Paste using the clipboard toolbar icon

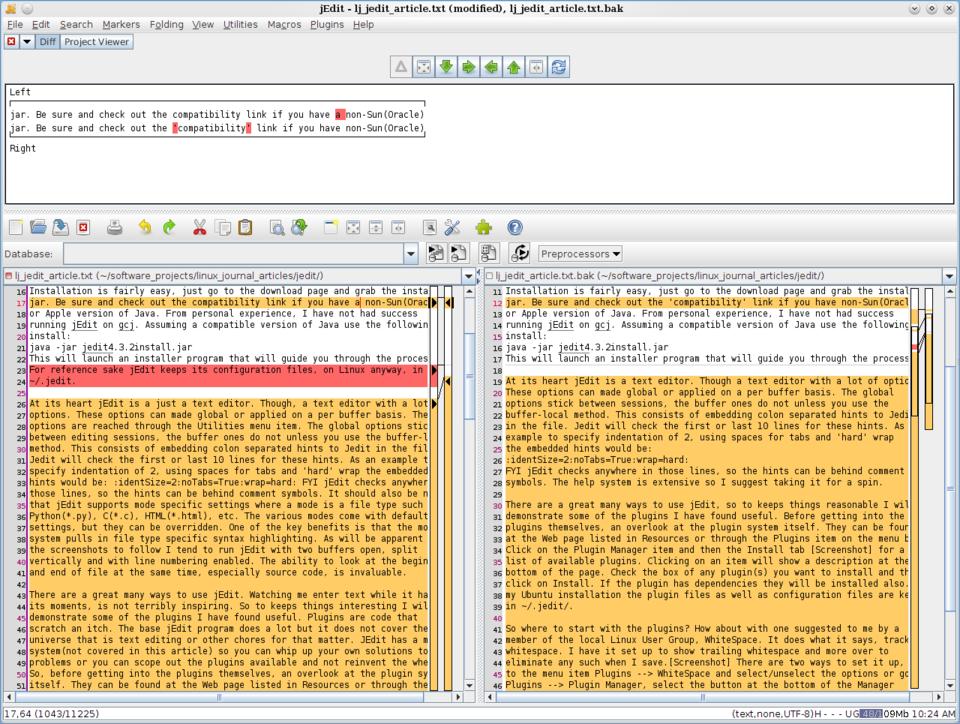point(245,228)
